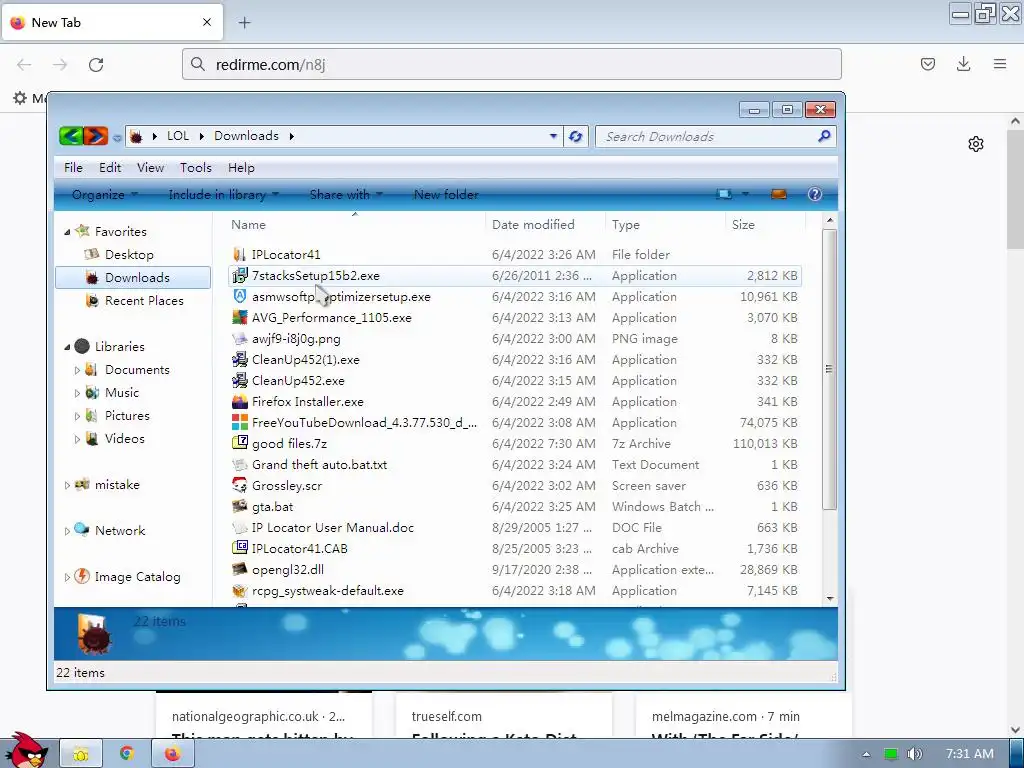Open the Help menu

[241, 167]
